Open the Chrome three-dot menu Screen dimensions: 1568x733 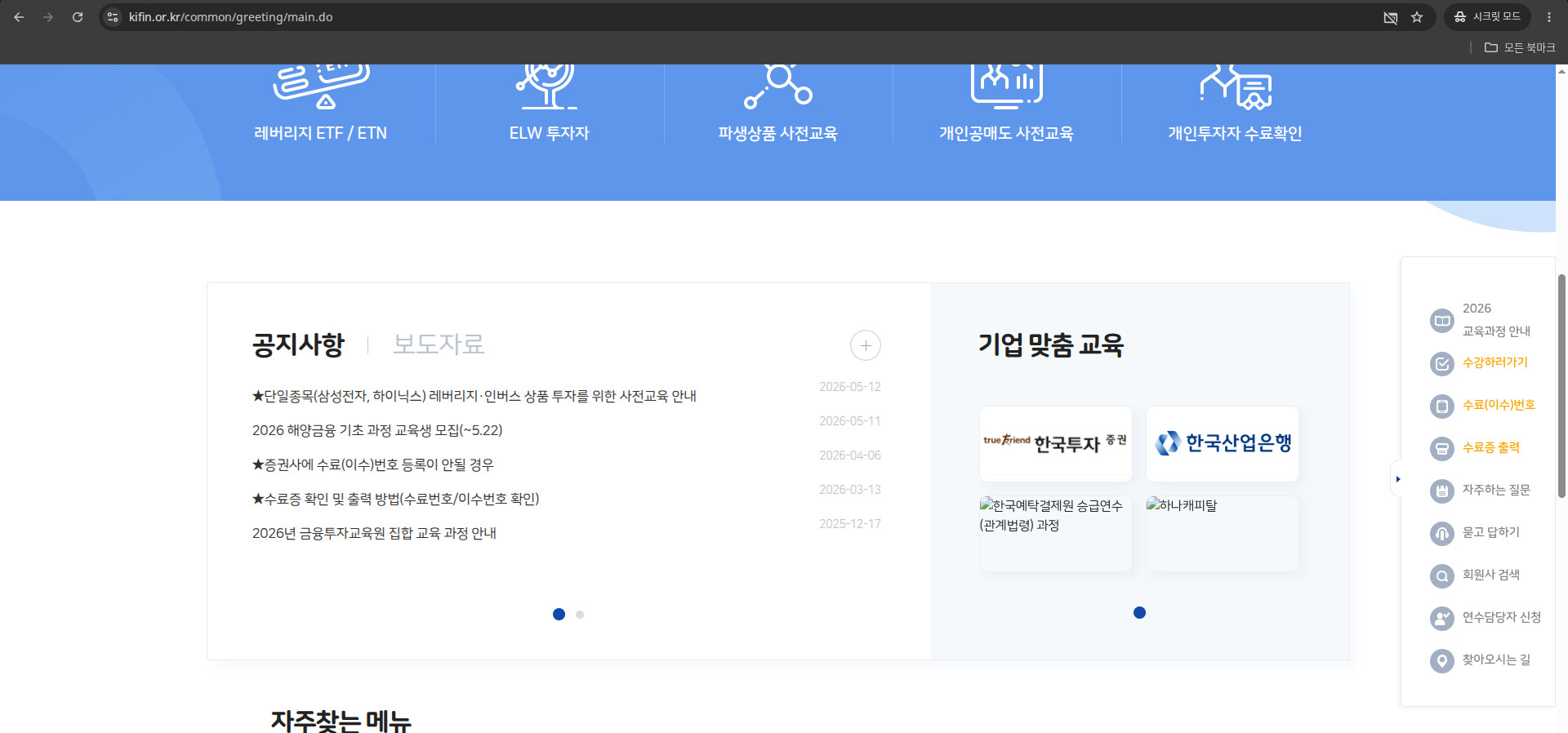click(1548, 17)
